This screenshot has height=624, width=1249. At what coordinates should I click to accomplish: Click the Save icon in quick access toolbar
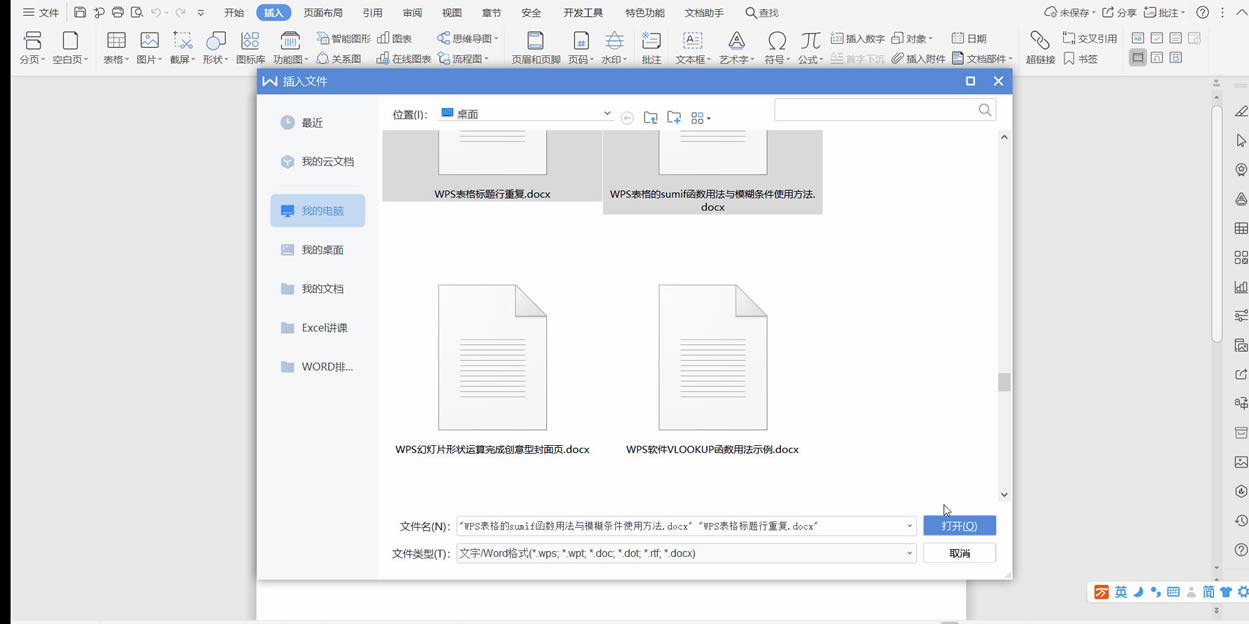(x=80, y=13)
